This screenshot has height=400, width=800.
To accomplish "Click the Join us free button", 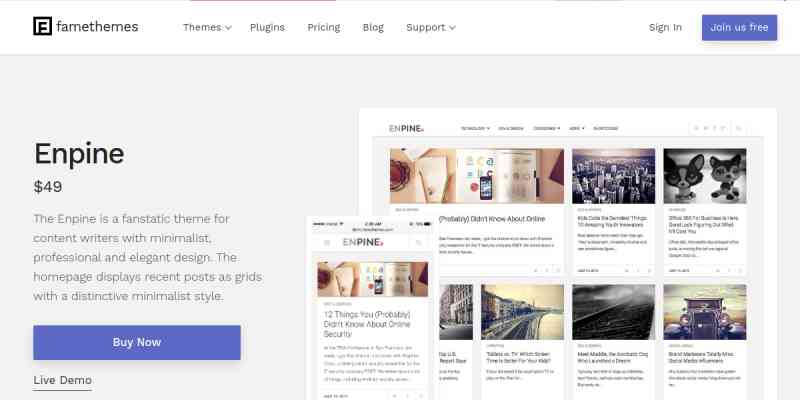I will point(739,28).
